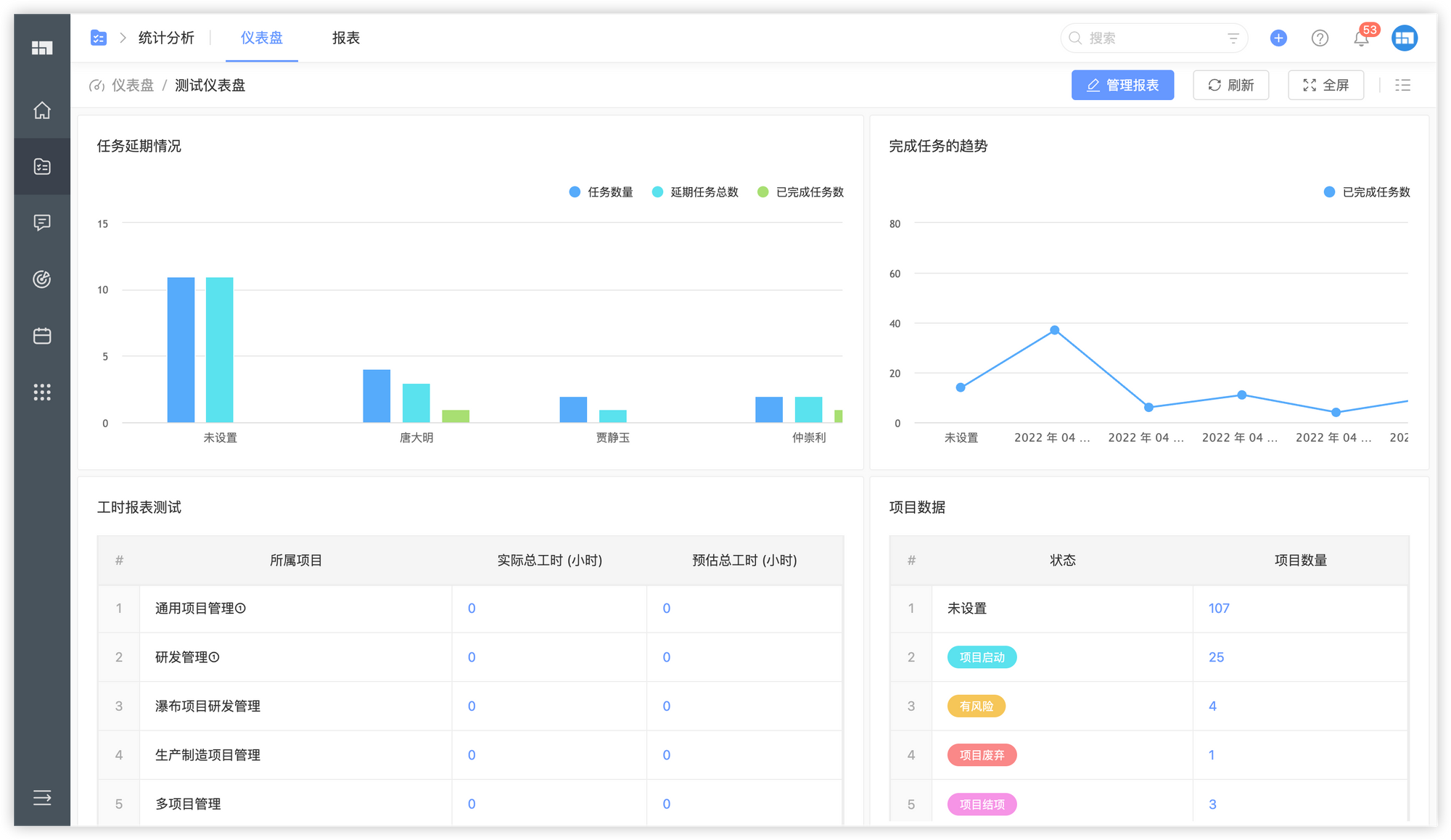Open the apps grid icon in the sidebar
Image resolution: width=1451 pixels, height=840 pixels.
tap(41, 392)
